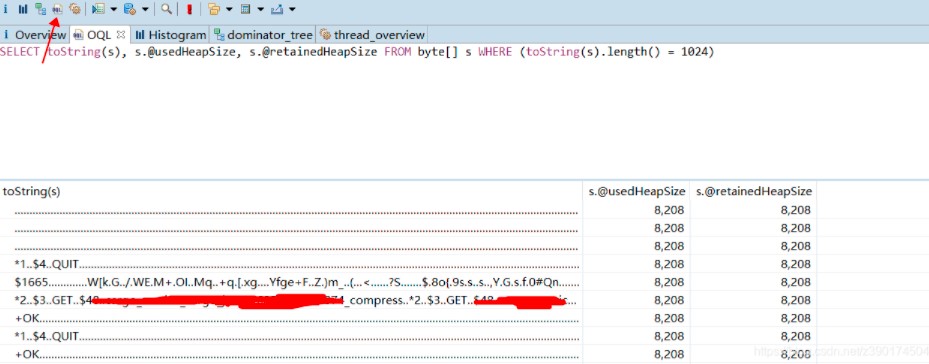Open the Histogram toolbar icon
Viewport: 929px width, 364px height.
(x=23, y=9)
